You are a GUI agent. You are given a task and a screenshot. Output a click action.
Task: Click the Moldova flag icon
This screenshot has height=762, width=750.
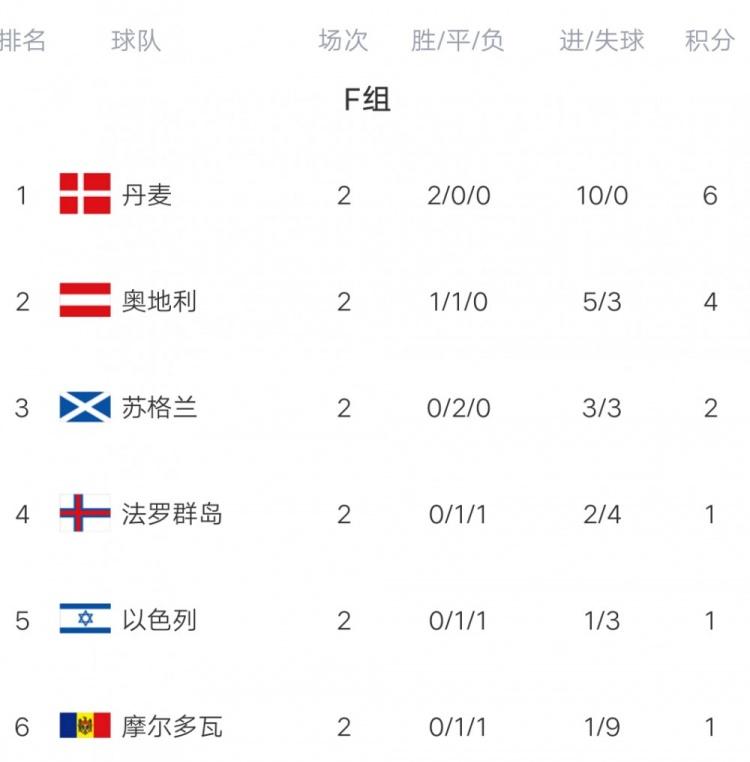pos(85,726)
